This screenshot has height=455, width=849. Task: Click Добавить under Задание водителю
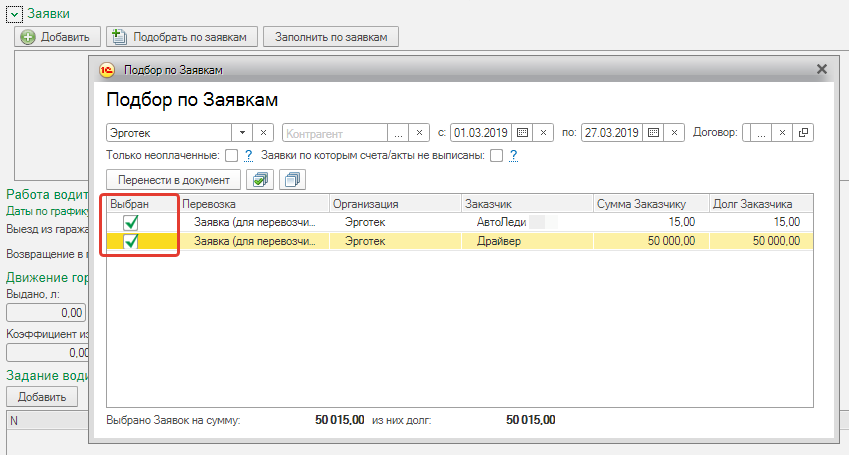pos(42,396)
